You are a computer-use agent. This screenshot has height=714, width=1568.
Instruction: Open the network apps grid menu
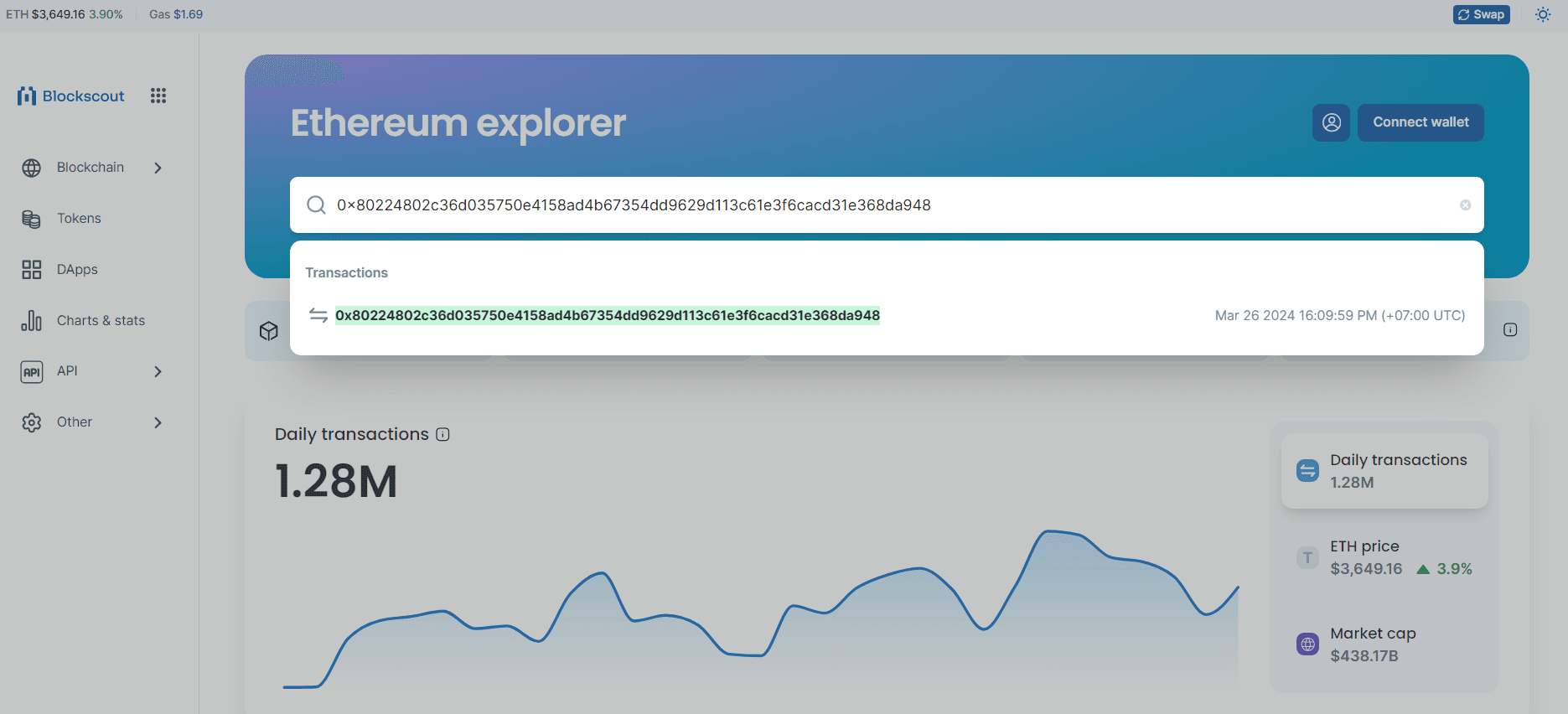coord(158,96)
